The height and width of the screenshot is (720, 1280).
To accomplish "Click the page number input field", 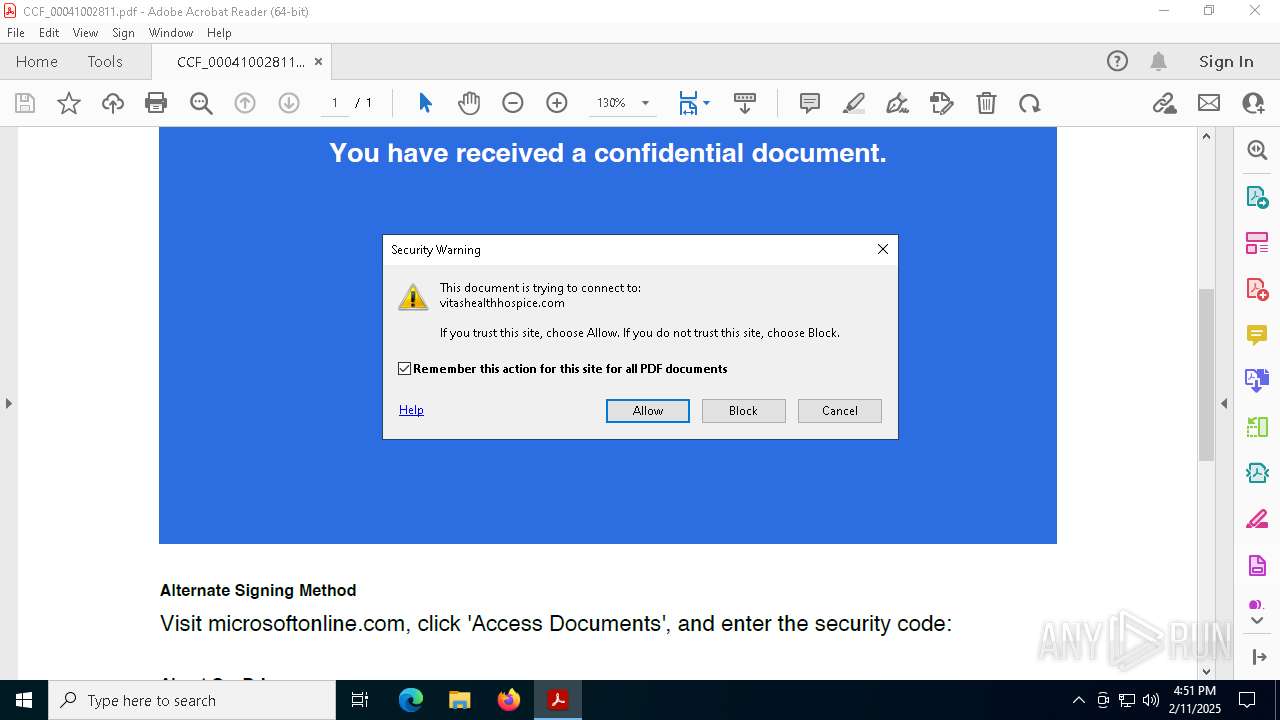I will pyautogui.click(x=335, y=103).
